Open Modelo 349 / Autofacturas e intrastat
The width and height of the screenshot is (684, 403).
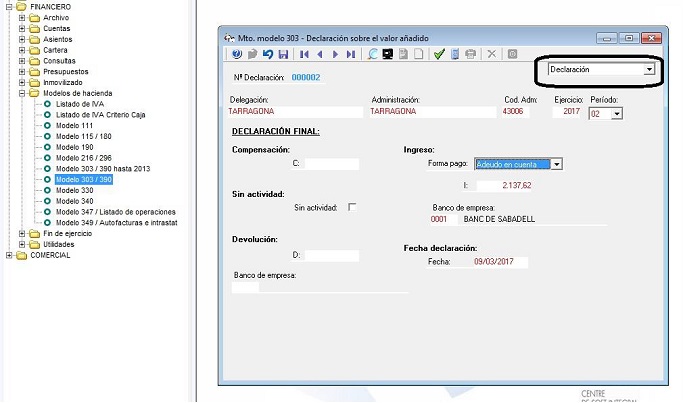pyautogui.click(x=116, y=223)
